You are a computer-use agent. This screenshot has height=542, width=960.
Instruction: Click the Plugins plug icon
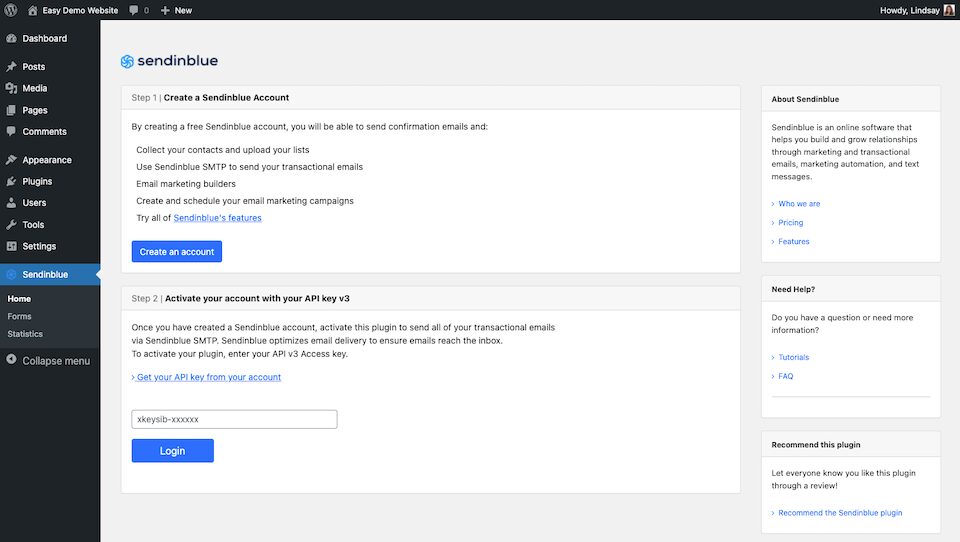pyautogui.click(x=11, y=181)
